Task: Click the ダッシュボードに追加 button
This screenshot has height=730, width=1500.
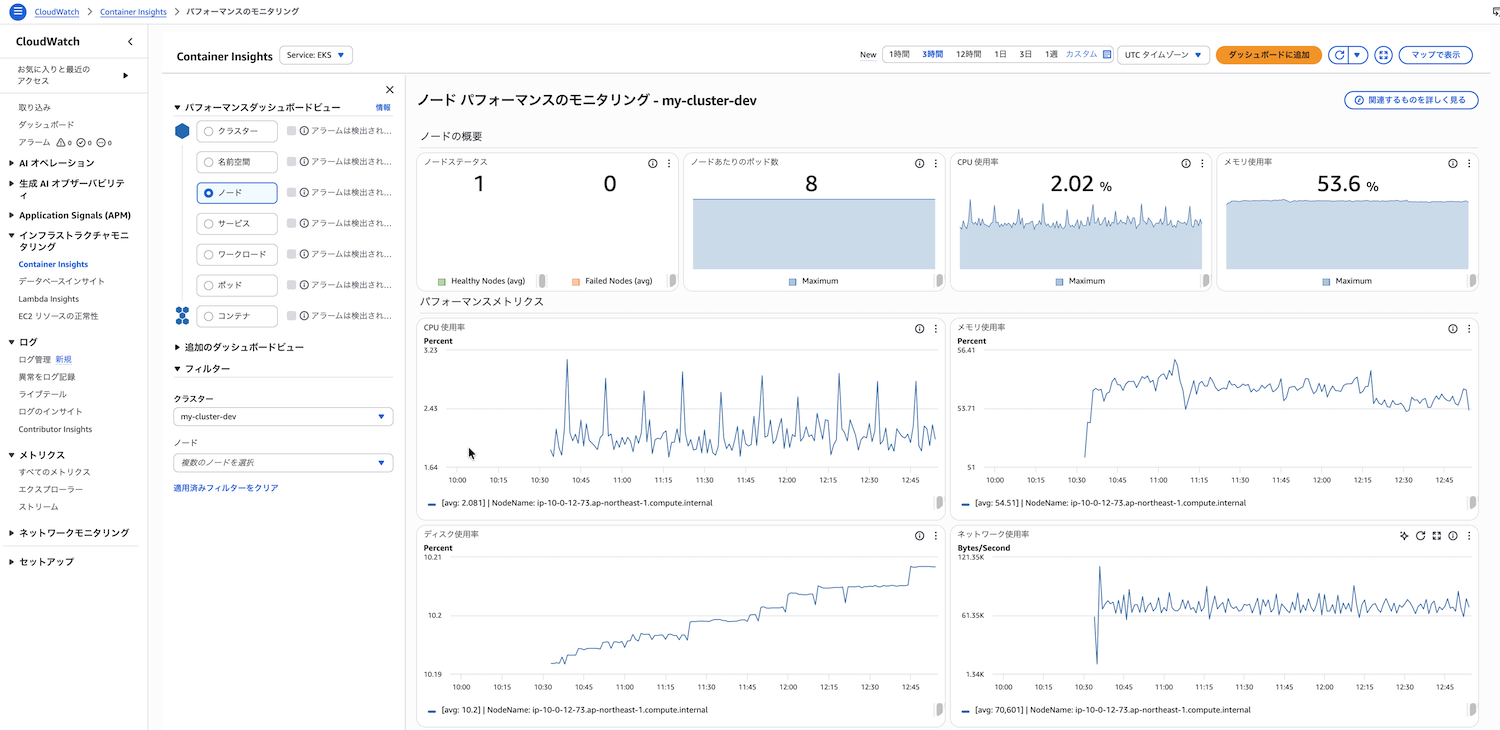Action: point(1268,55)
